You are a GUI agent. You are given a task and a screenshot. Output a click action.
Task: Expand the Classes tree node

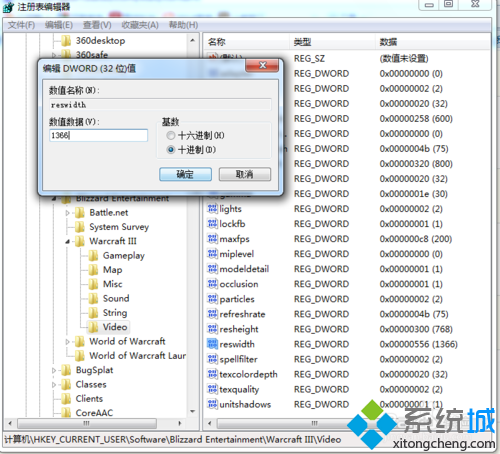click(54, 385)
